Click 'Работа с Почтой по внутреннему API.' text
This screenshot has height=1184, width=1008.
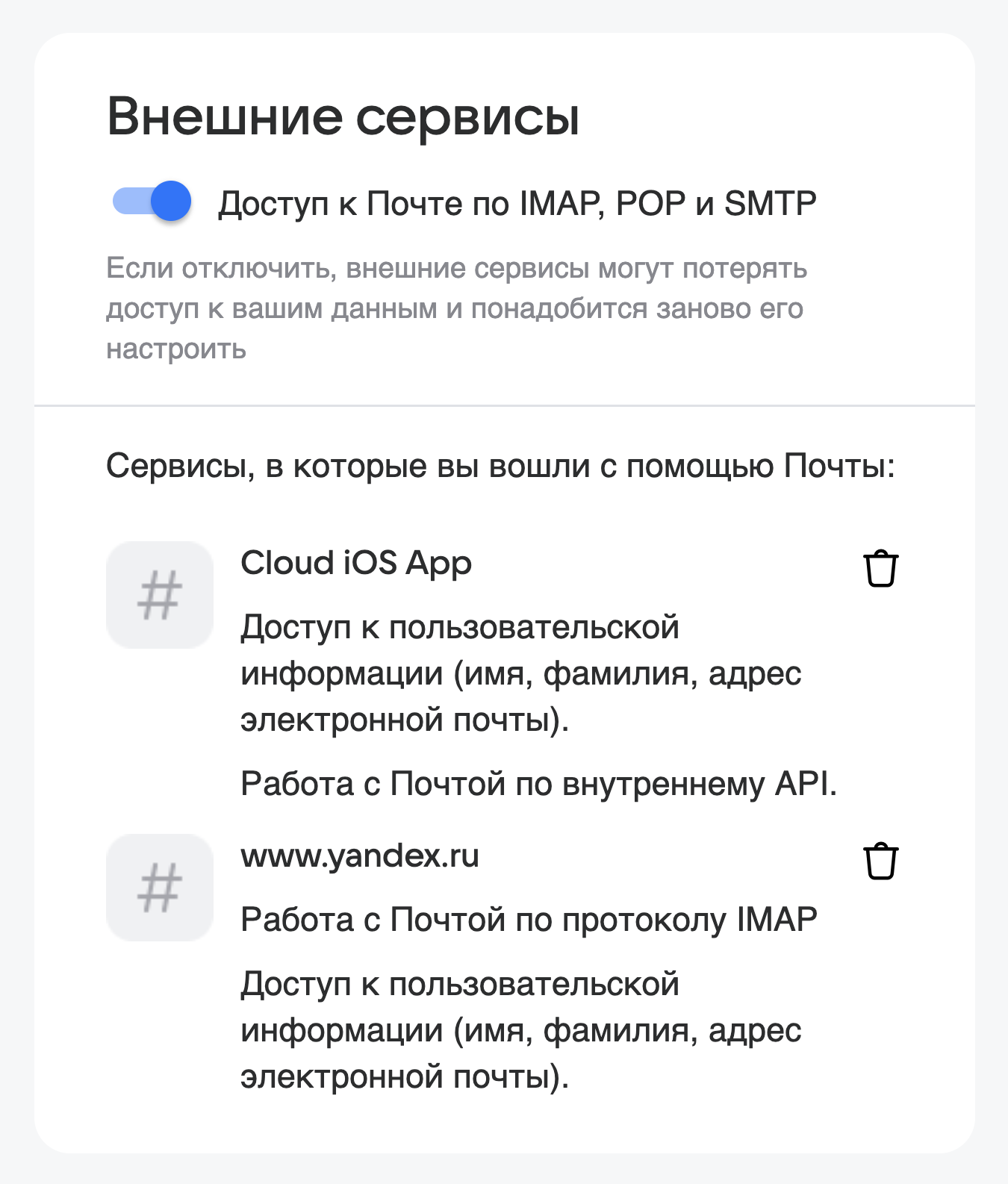(x=538, y=784)
